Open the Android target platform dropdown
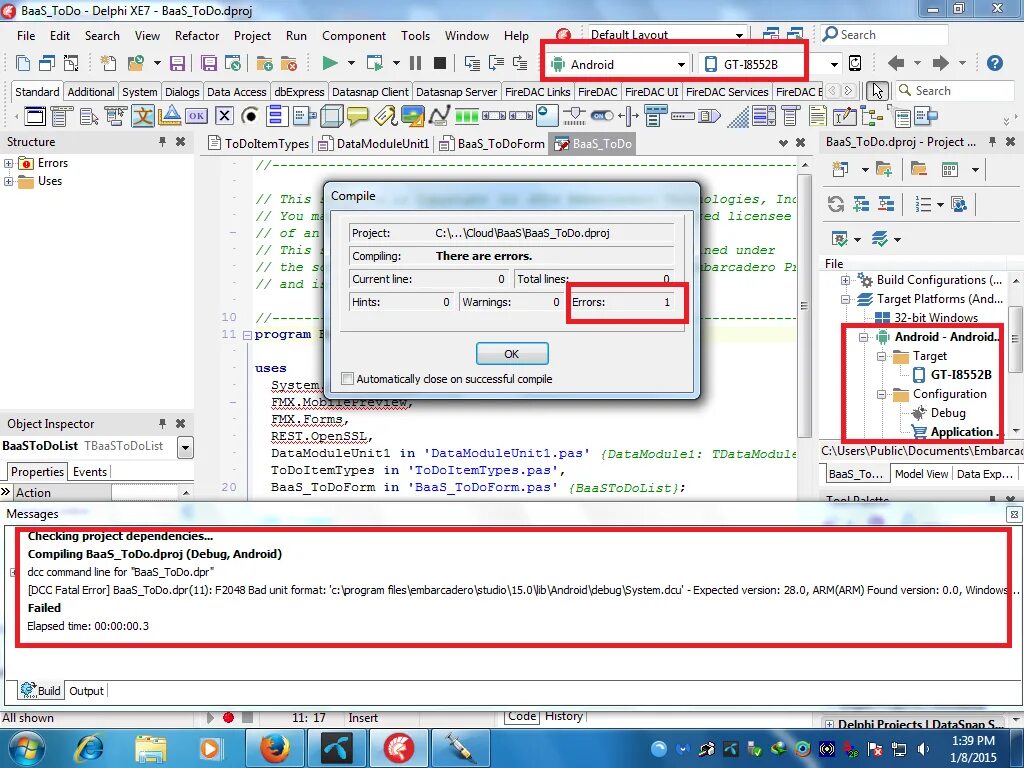Viewport: 1024px width, 768px height. tap(680, 64)
